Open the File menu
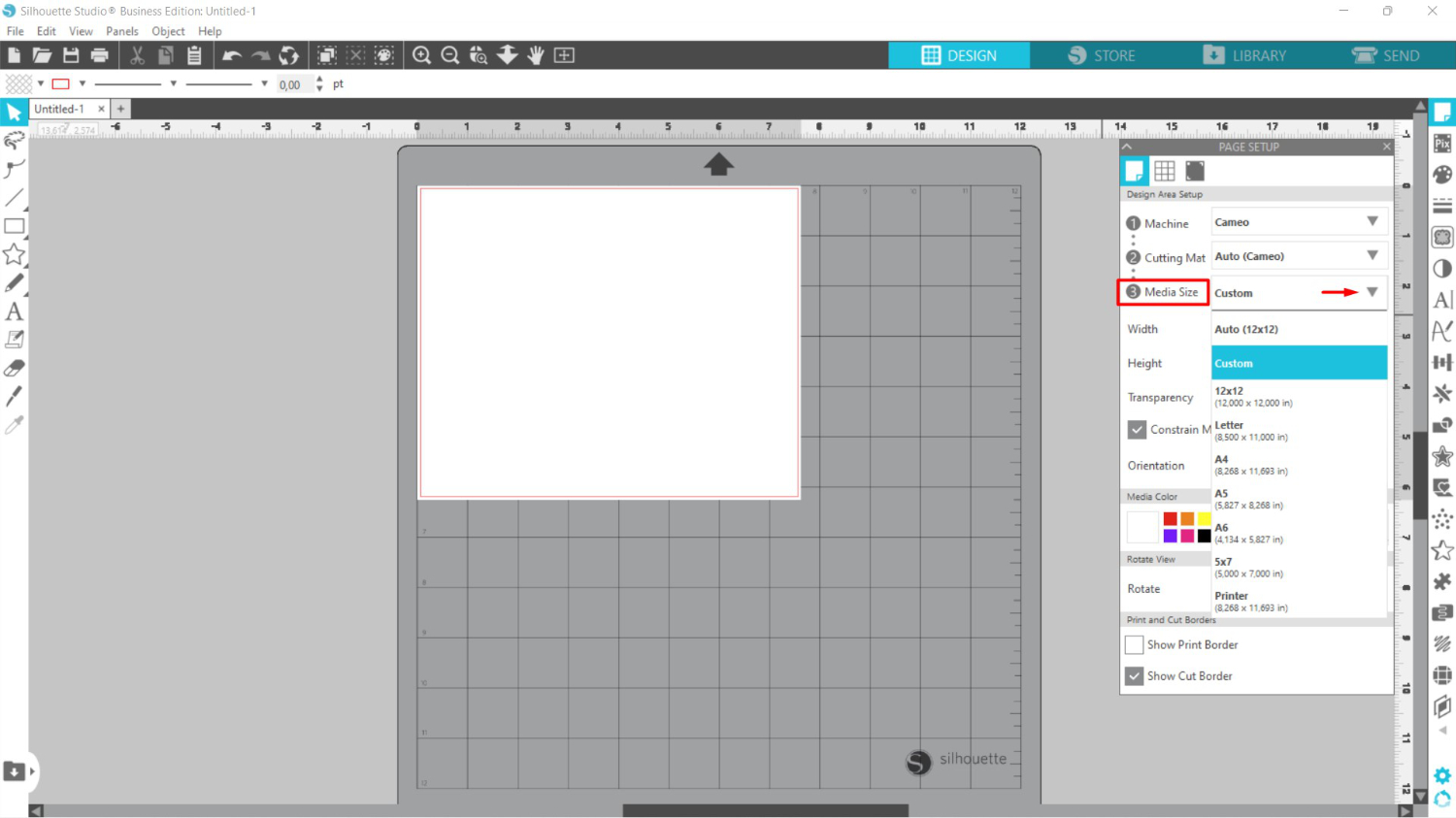Image resolution: width=1456 pixels, height=818 pixels. 16,31
